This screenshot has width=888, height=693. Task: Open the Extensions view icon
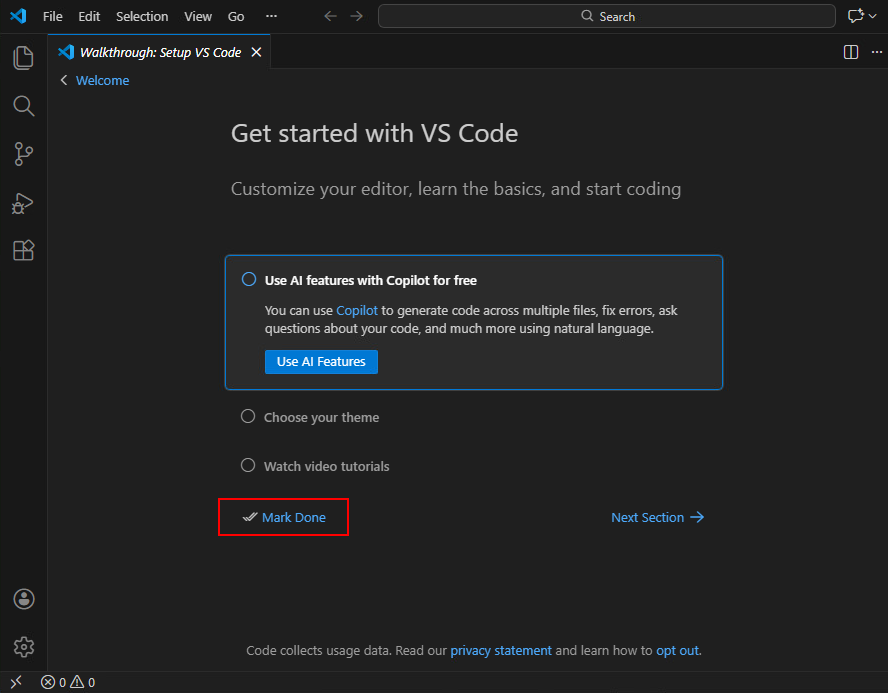point(23,250)
